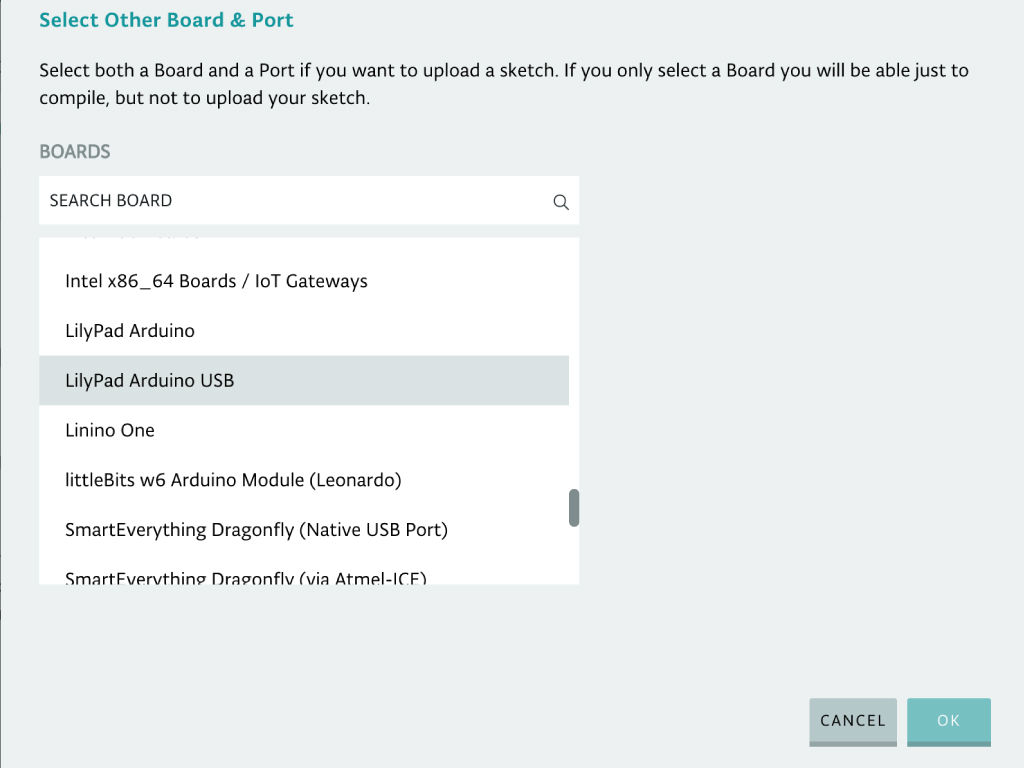Select SmartEverything Dragonfly (via Atmel-ICE) entry
Screen dimensions: 1024x768
point(304,575)
